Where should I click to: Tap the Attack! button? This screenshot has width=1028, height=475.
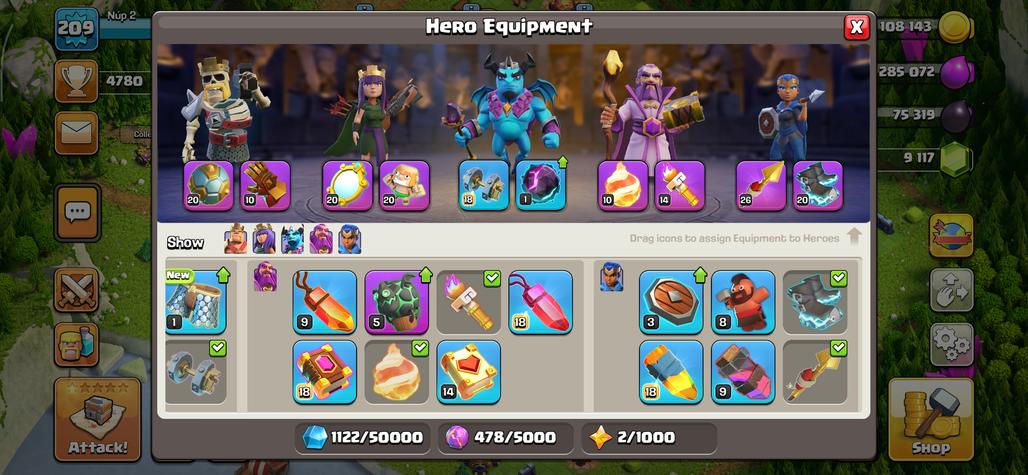point(98,419)
